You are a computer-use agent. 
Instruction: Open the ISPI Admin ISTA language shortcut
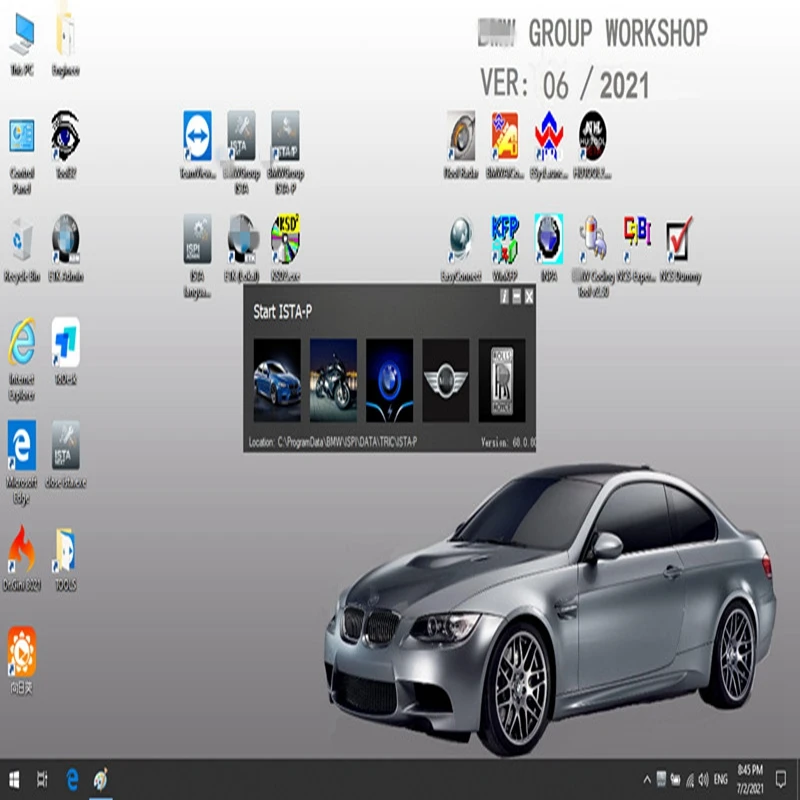click(x=197, y=256)
